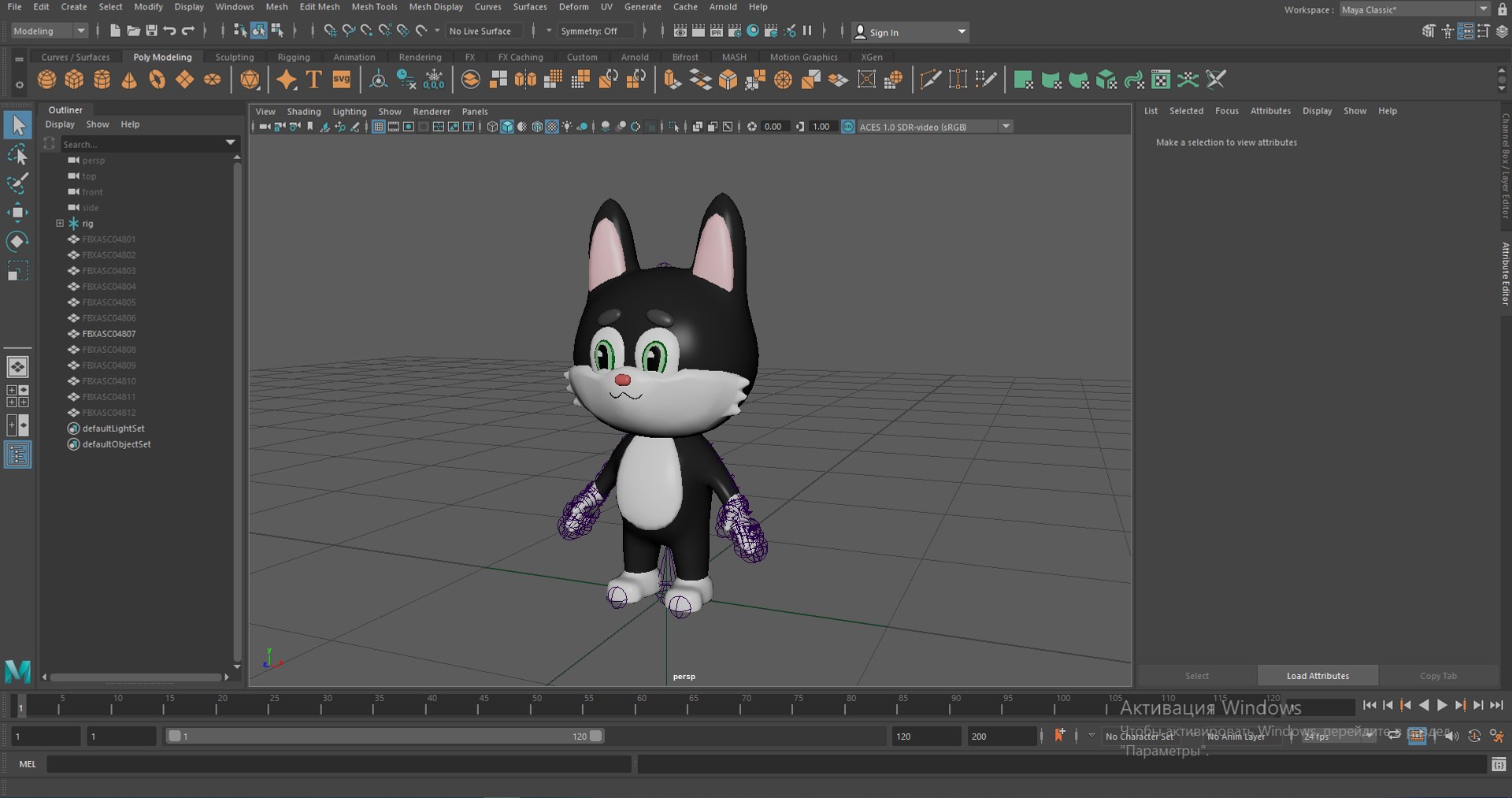Screen dimensions: 1512x798
Task: Create a polygon cube from the shelf
Action: (x=74, y=80)
